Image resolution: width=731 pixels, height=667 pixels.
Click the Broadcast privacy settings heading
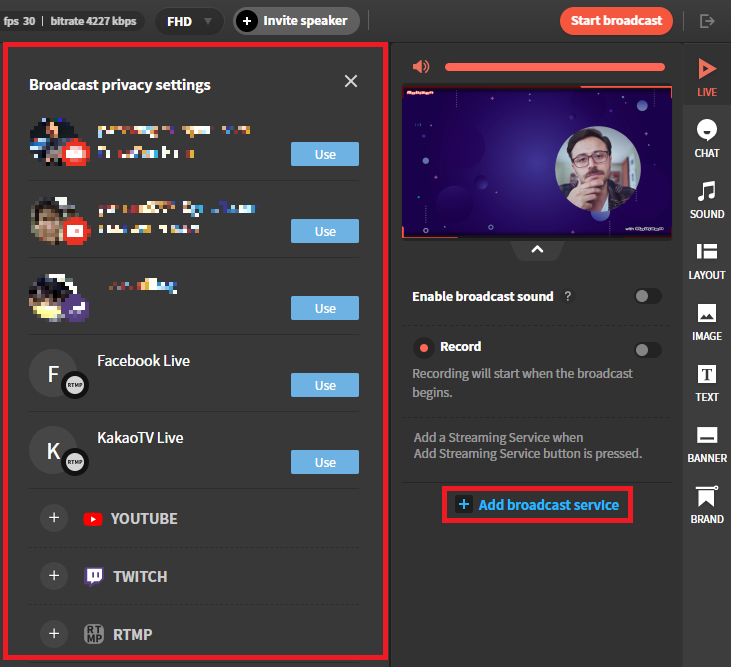coord(120,85)
